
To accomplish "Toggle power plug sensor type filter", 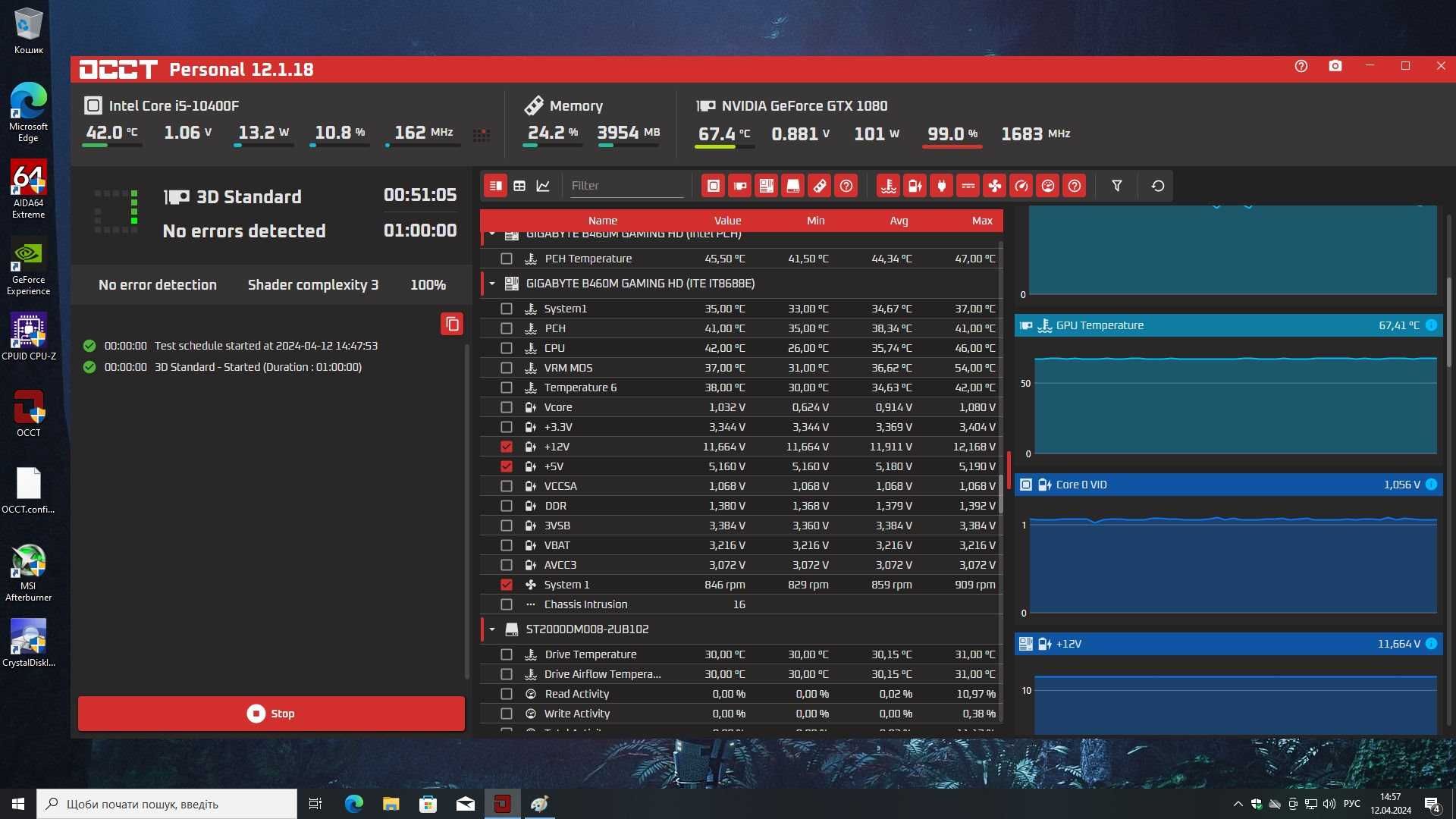I will (942, 186).
